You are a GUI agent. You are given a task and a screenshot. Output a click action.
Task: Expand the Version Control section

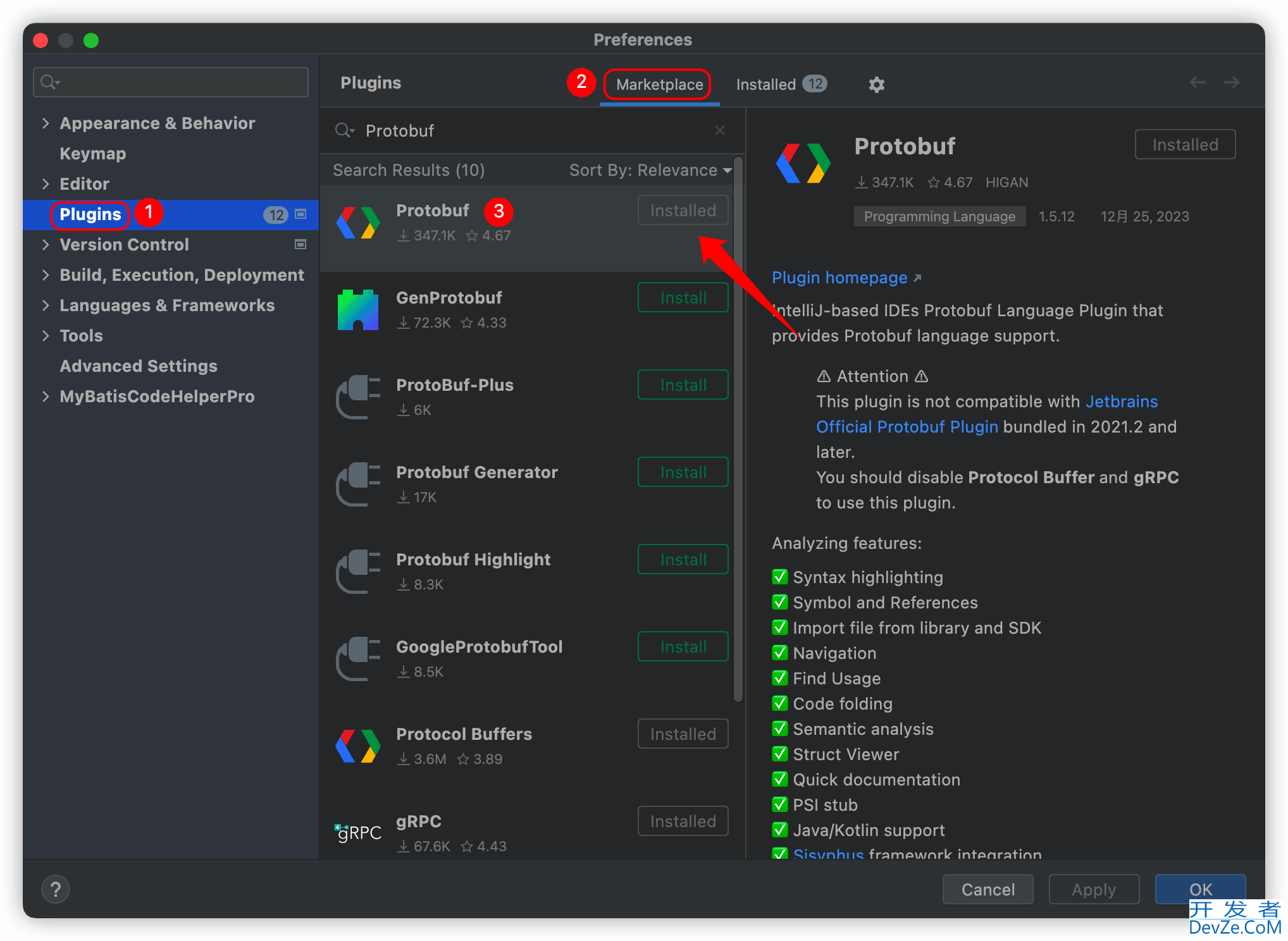click(x=46, y=244)
